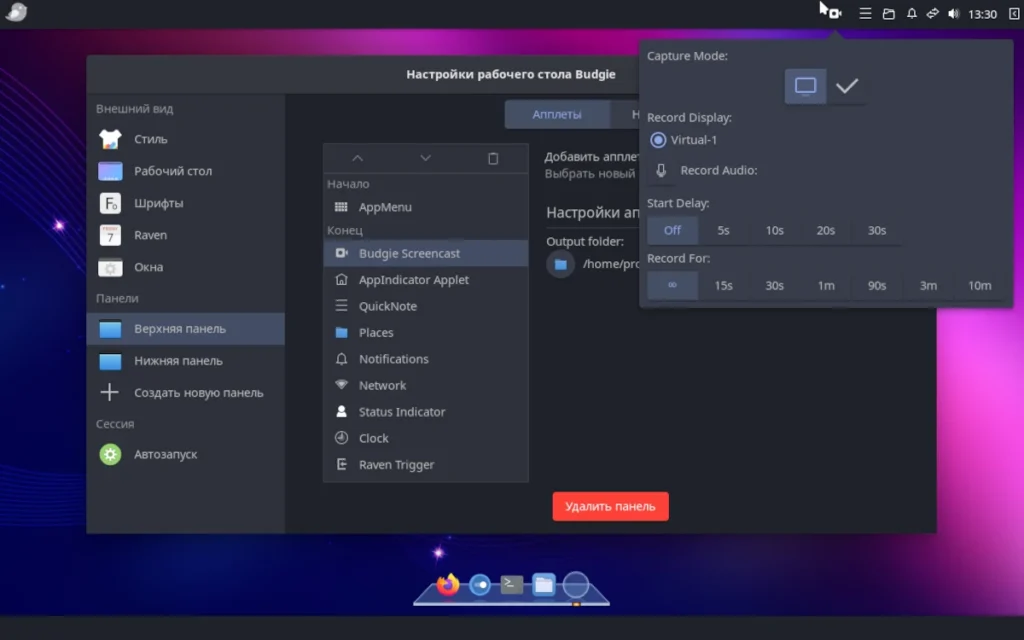Click the volume speaker icon
The image size is (1024, 640).
pyautogui.click(x=953, y=14)
